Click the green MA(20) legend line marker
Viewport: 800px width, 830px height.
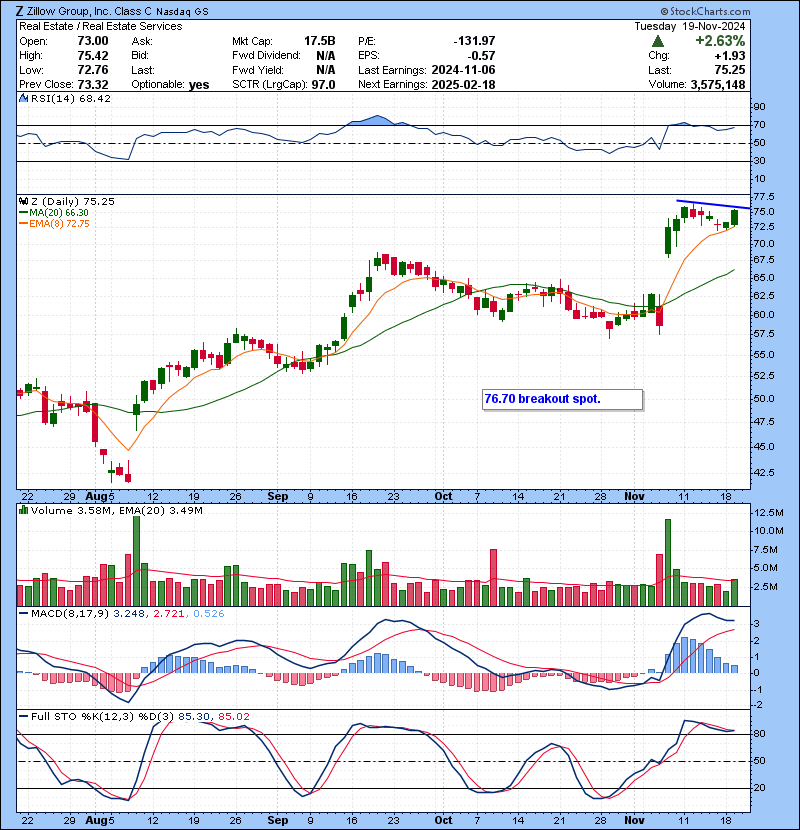point(23,213)
